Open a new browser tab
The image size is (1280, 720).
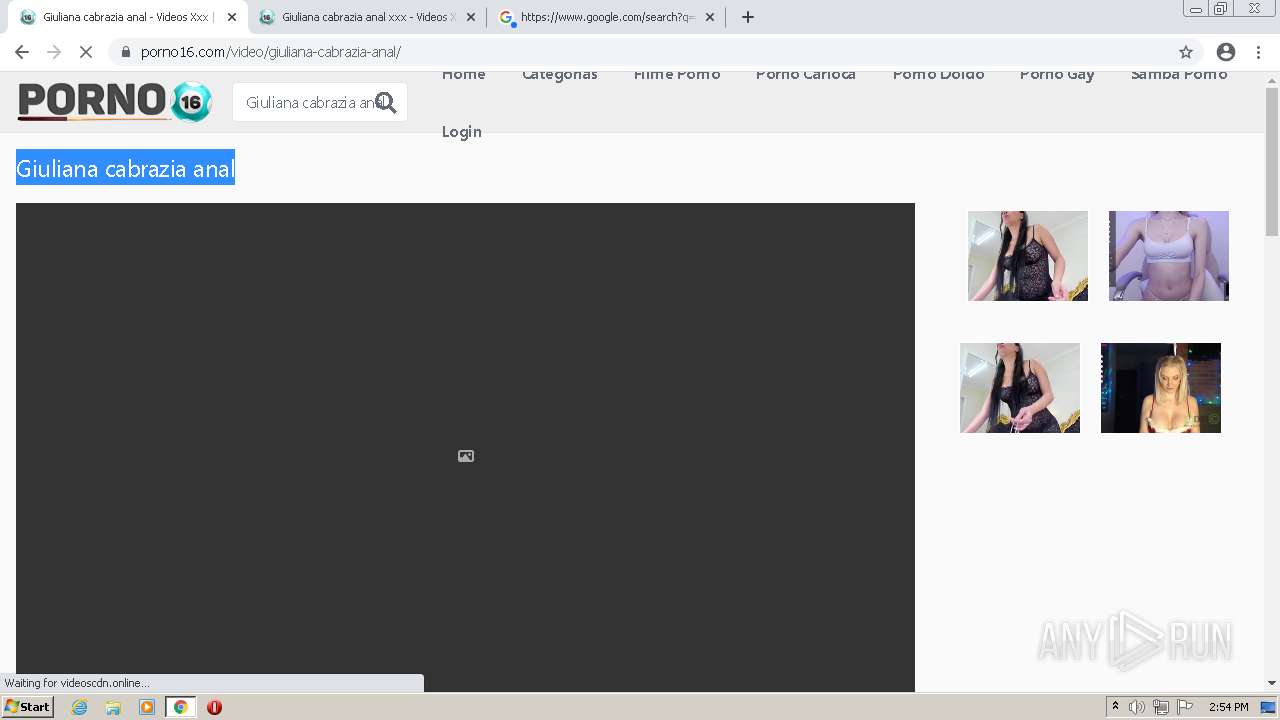tap(748, 17)
